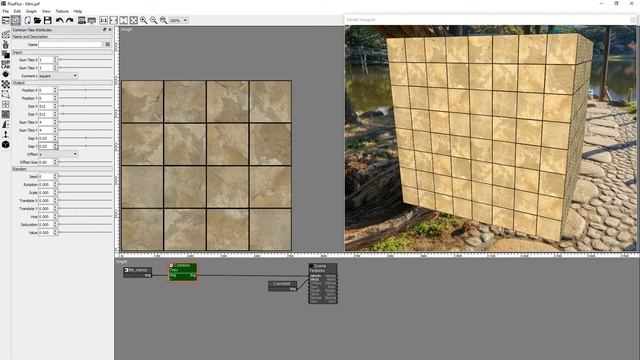The height and width of the screenshot is (360, 640).
Task: Select the four-squares grid icon in left sidebar
Action: (6, 104)
